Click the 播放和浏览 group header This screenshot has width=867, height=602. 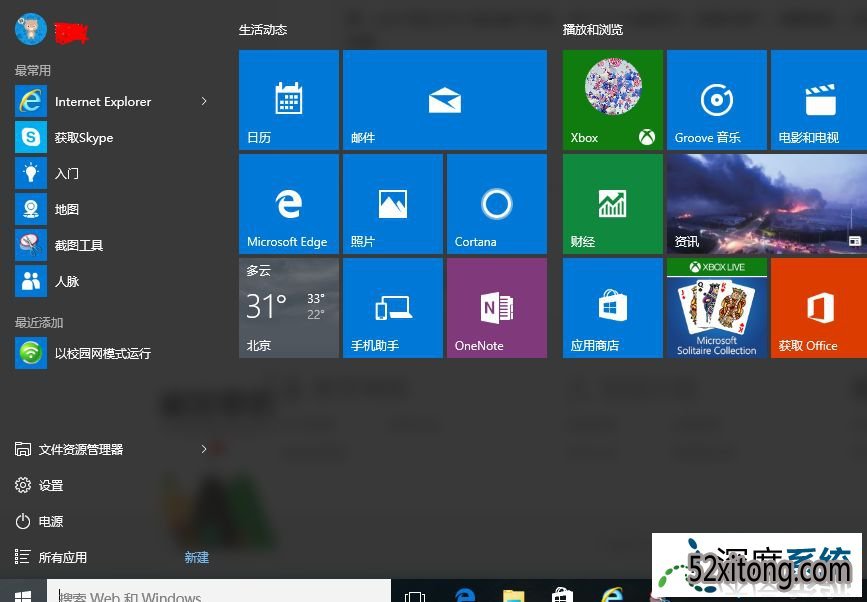tap(593, 30)
